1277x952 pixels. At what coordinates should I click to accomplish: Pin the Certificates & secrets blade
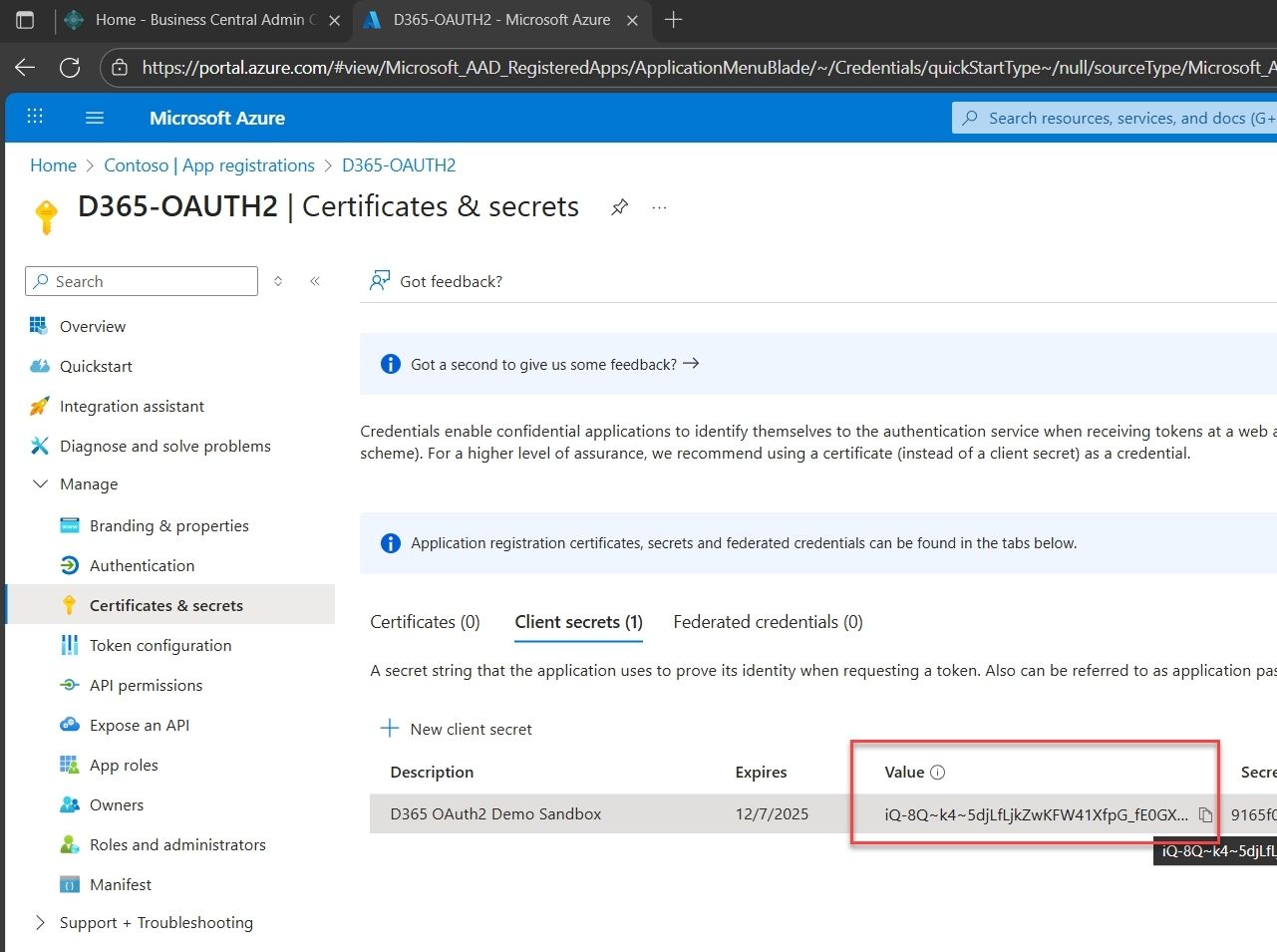pyautogui.click(x=619, y=207)
